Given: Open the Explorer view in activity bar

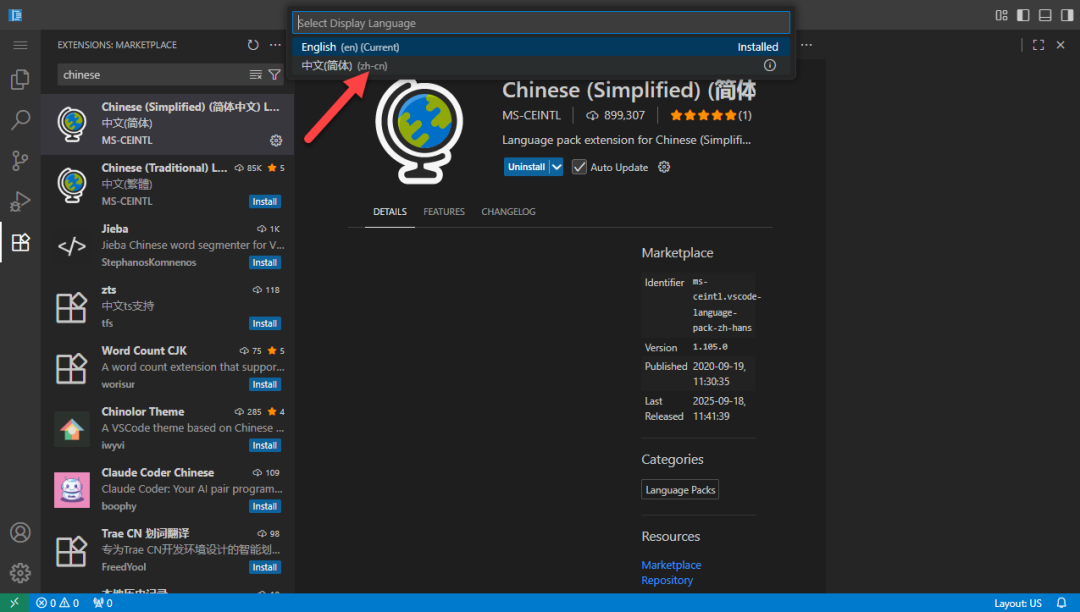Looking at the screenshot, I should coord(20,80).
